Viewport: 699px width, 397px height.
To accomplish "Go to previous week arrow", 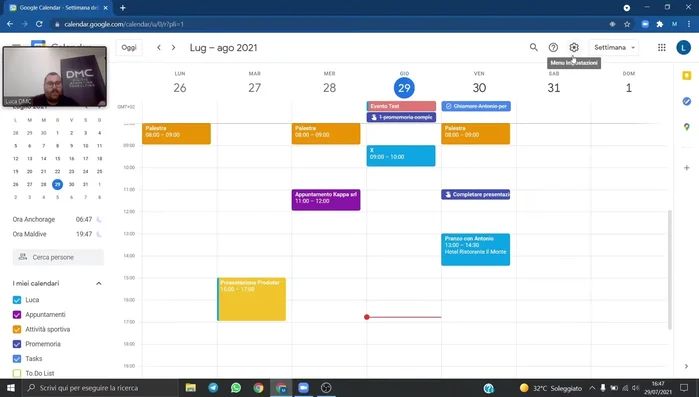I will coord(159,47).
